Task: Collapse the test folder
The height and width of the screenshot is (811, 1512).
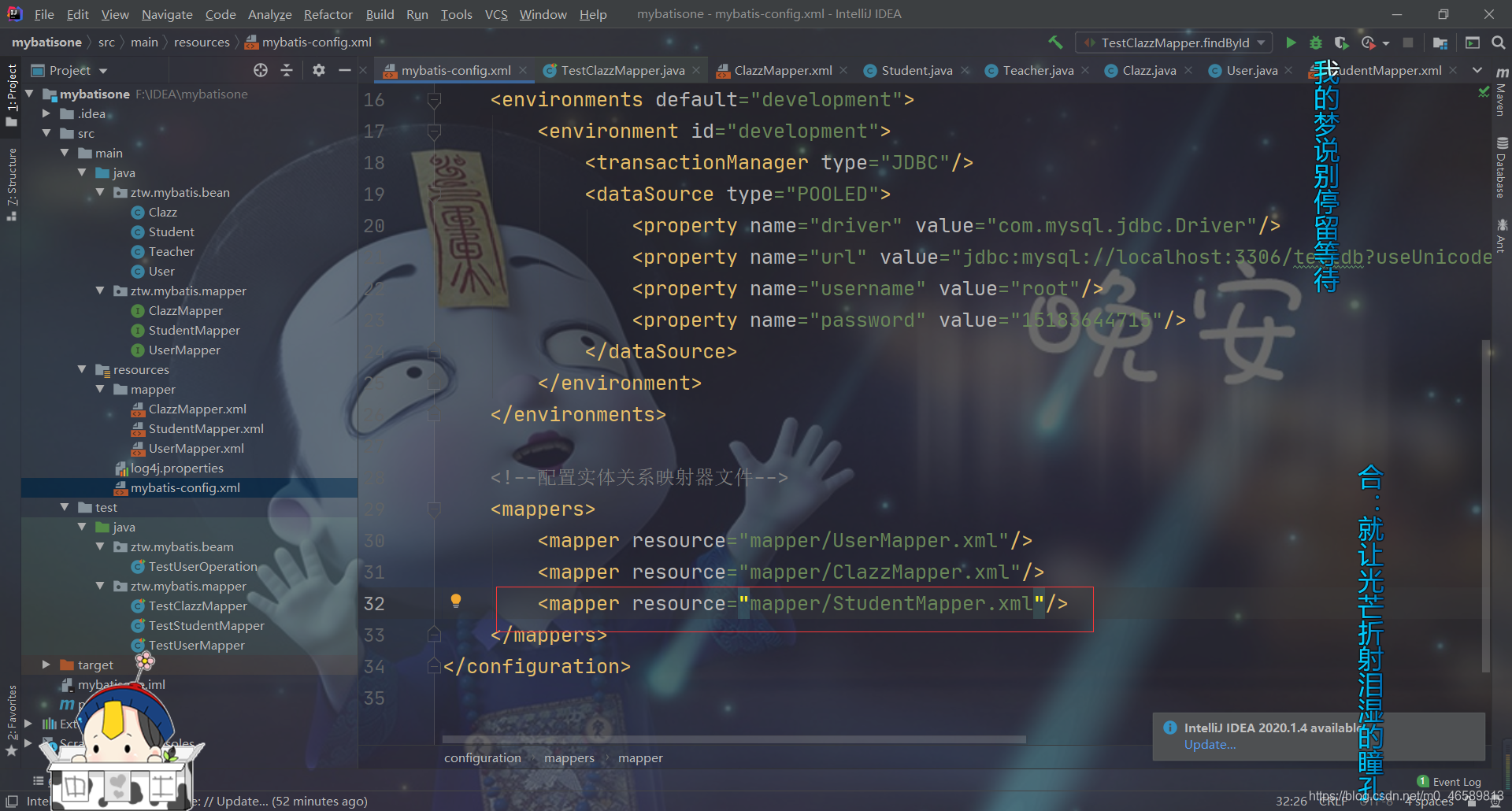Action: coord(65,507)
